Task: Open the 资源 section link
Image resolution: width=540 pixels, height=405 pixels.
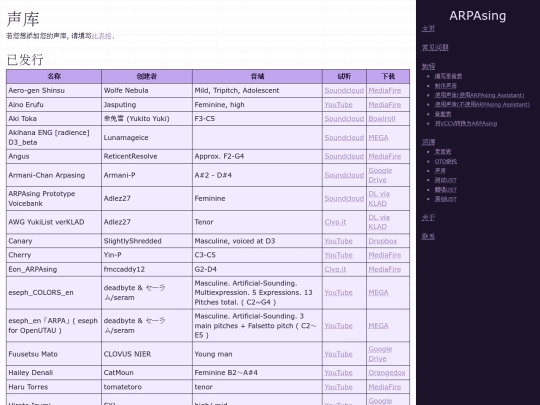Action: click(x=428, y=142)
